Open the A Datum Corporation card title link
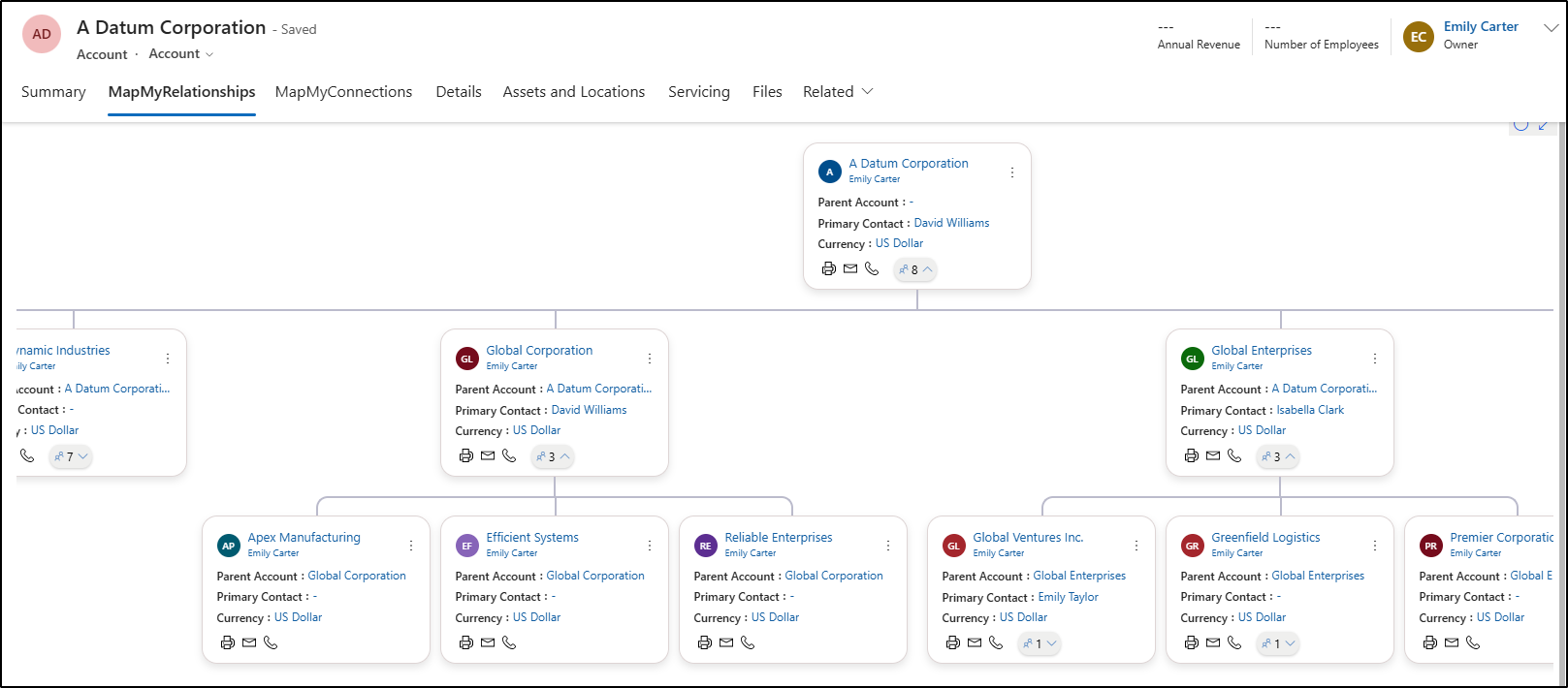This screenshot has height=688, width=1568. (x=909, y=164)
